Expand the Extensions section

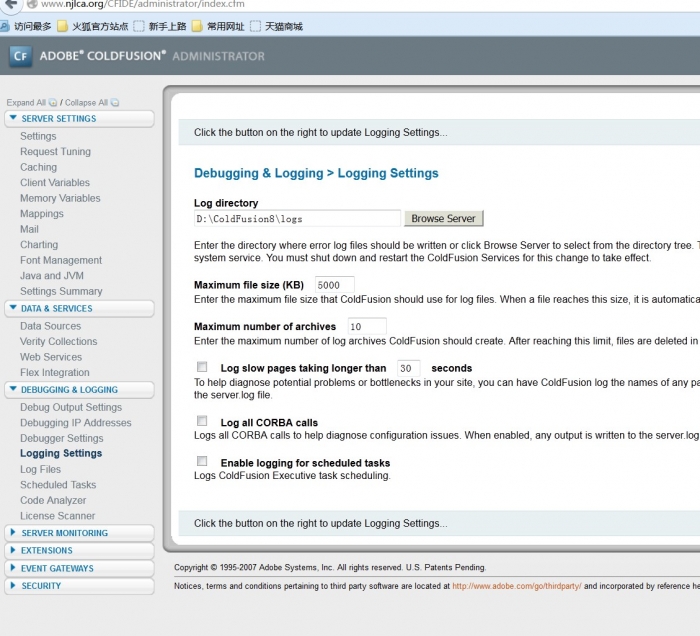tap(79, 550)
